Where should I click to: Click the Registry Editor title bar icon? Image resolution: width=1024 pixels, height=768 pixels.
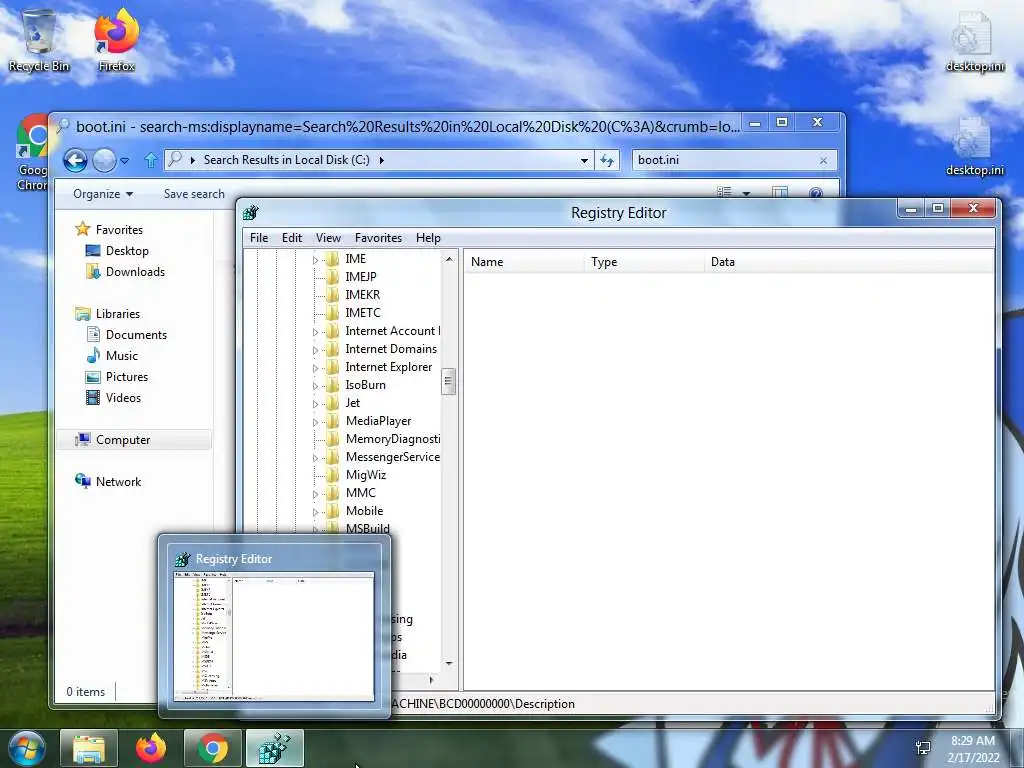tap(251, 212)
